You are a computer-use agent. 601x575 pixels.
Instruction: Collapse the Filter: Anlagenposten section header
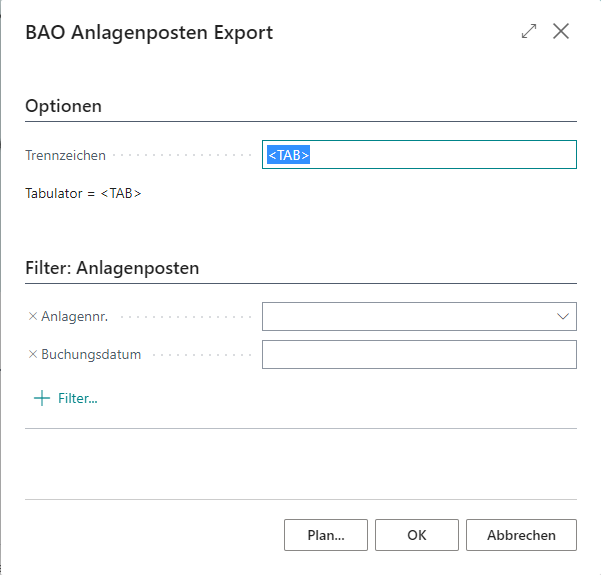pos(112,268)
